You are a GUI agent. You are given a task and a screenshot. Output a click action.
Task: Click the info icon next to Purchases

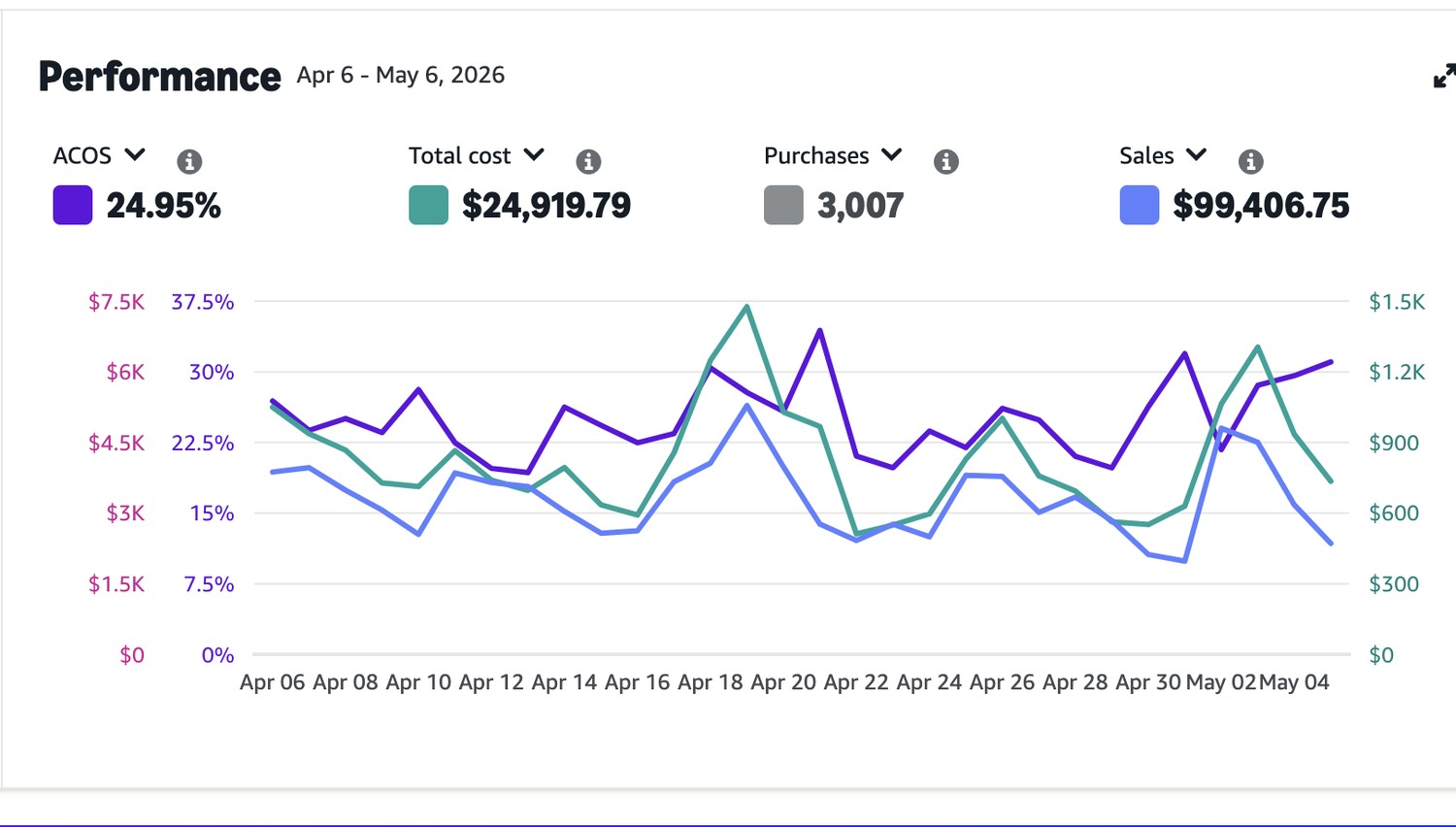946,161
